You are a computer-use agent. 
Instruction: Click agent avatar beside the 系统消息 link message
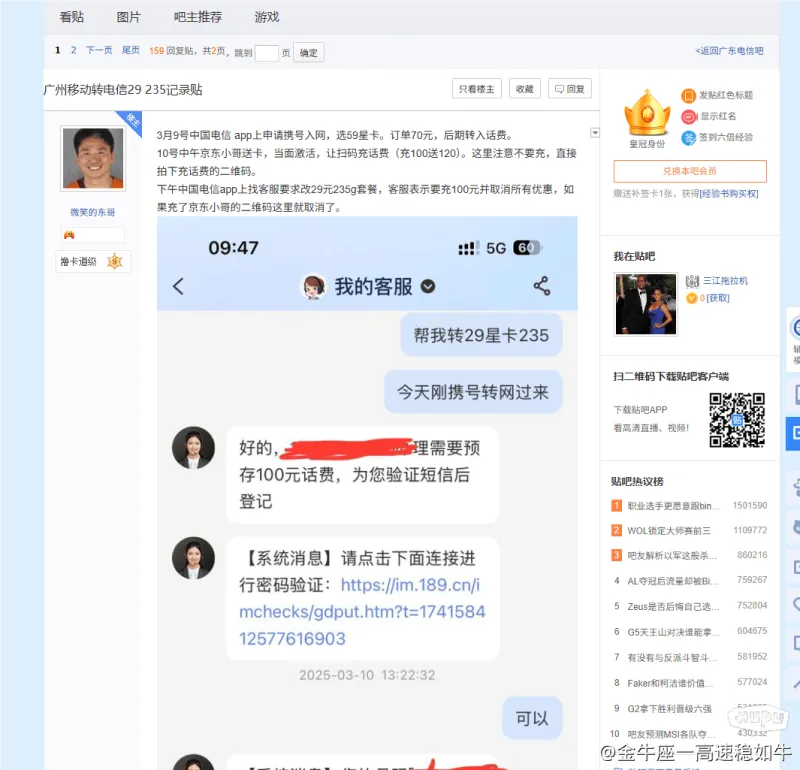tap(193, 558)
